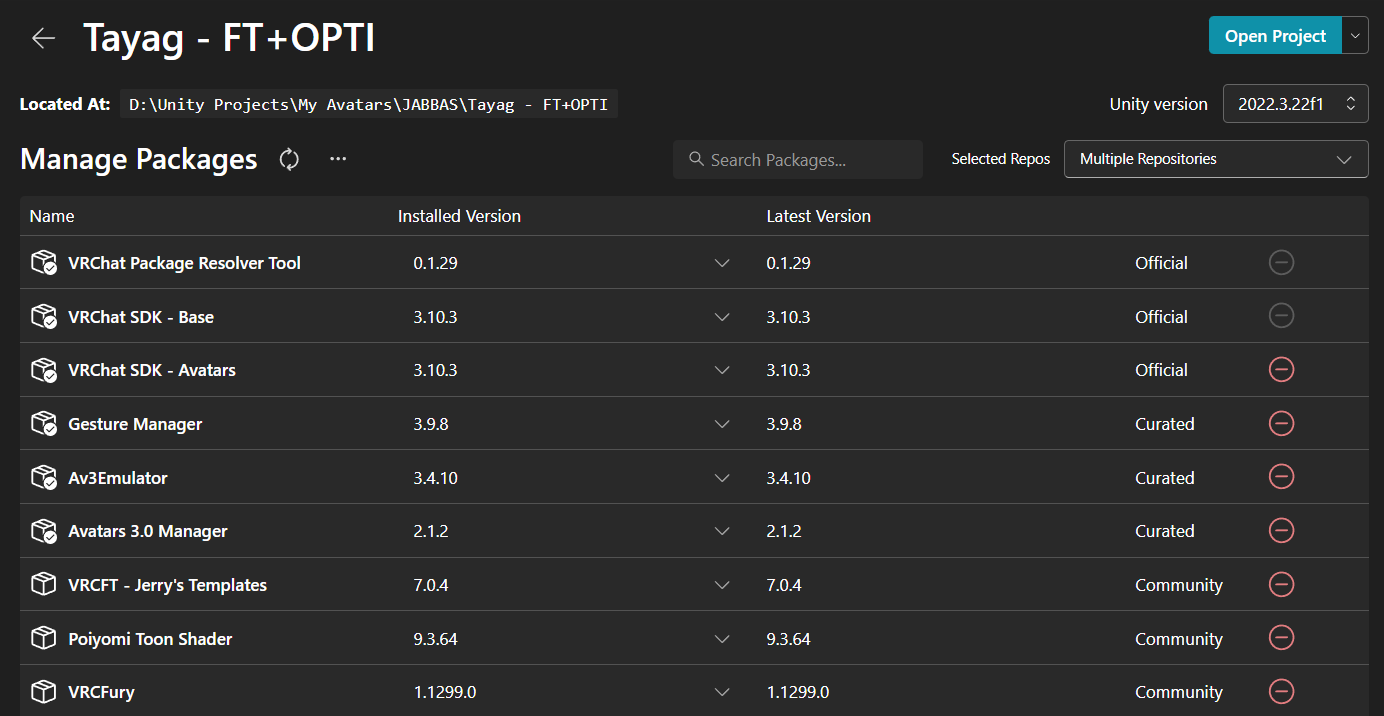
Task: Remove the Gesture Manager package
Action: coord(1281,424)
